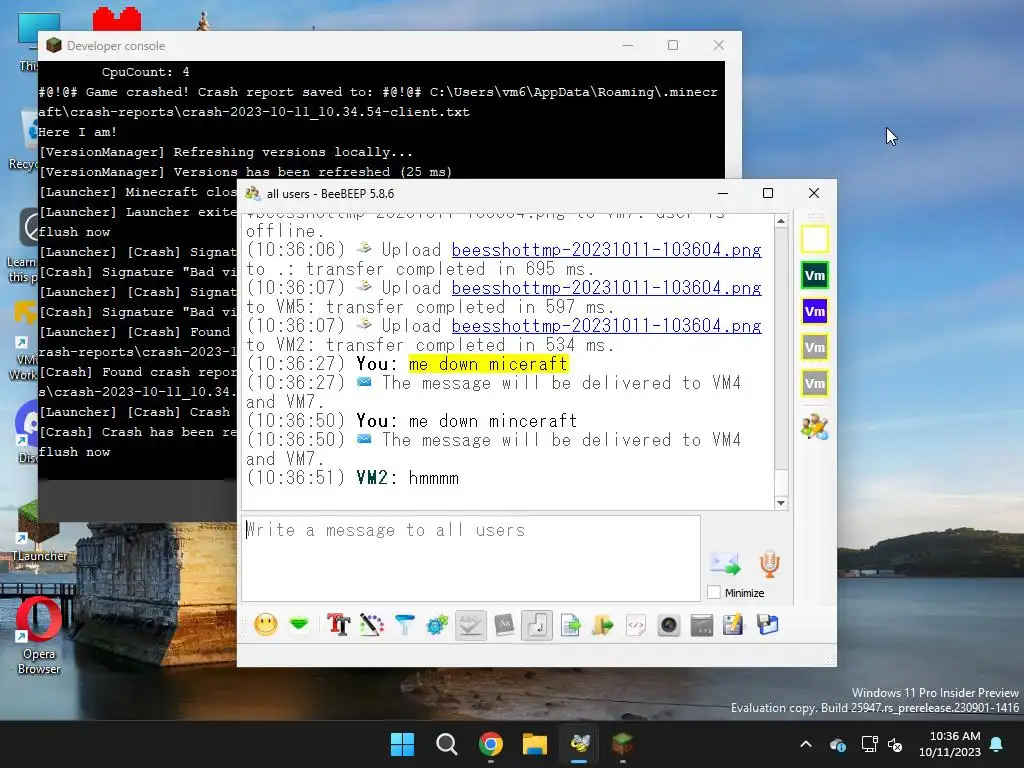Screen dimensions: 1024x768
Task: Click the blue floppy disks save icon
Action: pos(767,625)
